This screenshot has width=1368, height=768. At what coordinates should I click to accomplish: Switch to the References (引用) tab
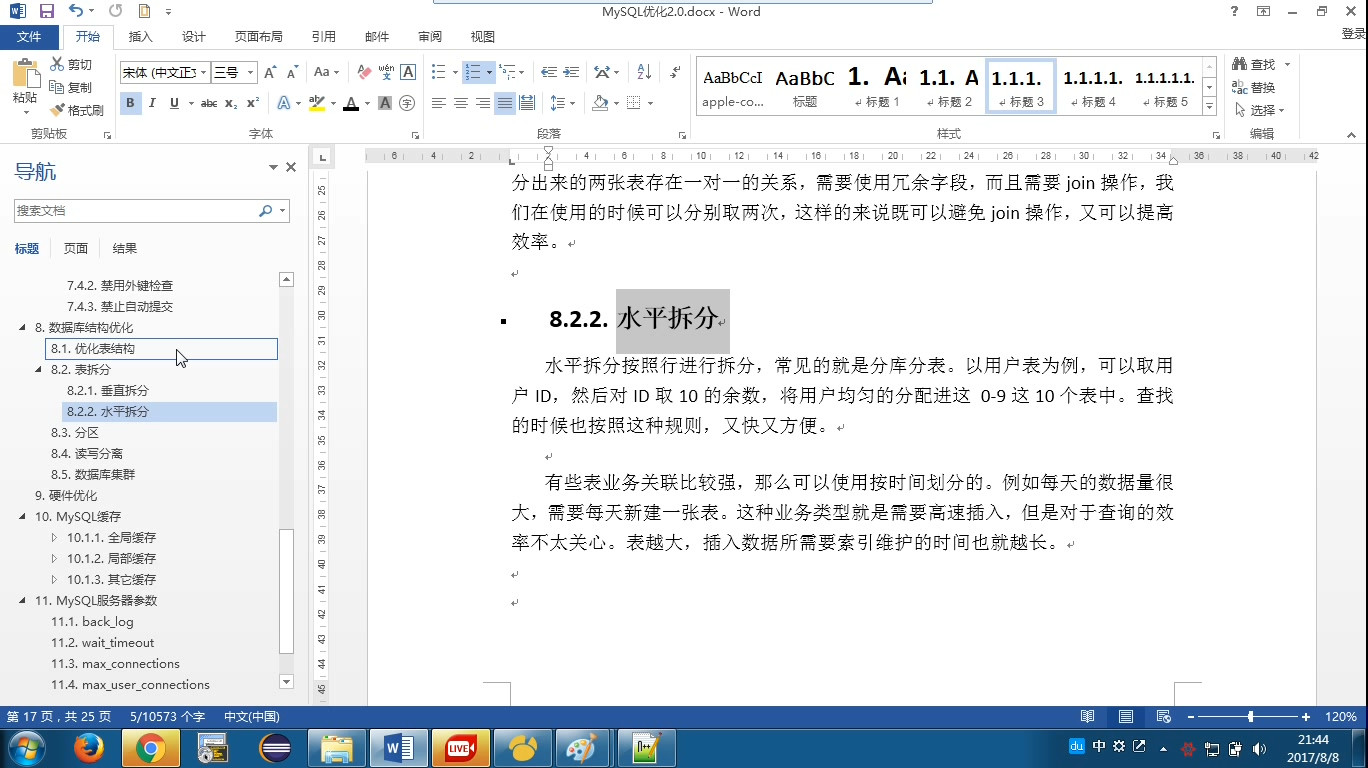324,37
